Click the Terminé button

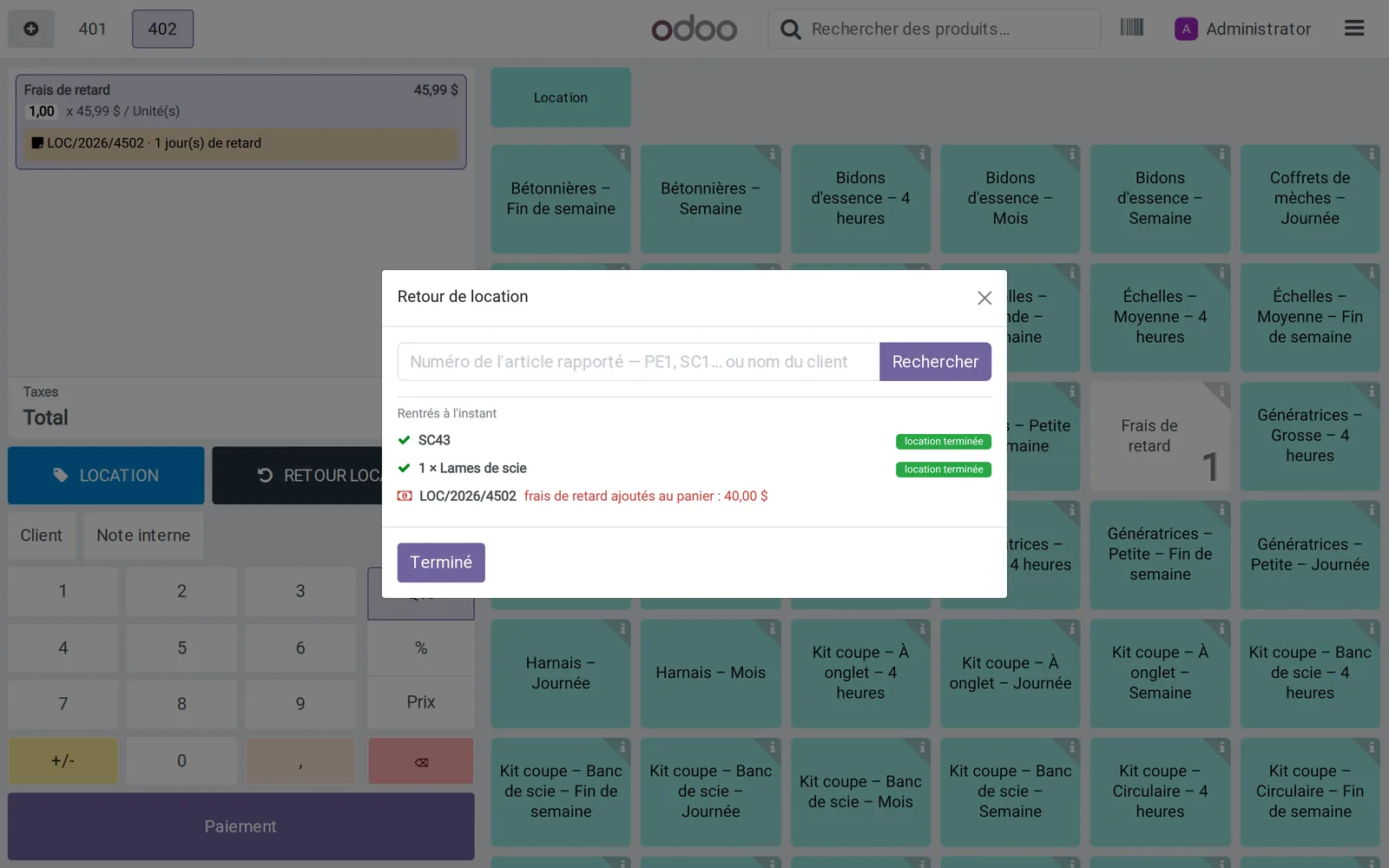(441, 562)
